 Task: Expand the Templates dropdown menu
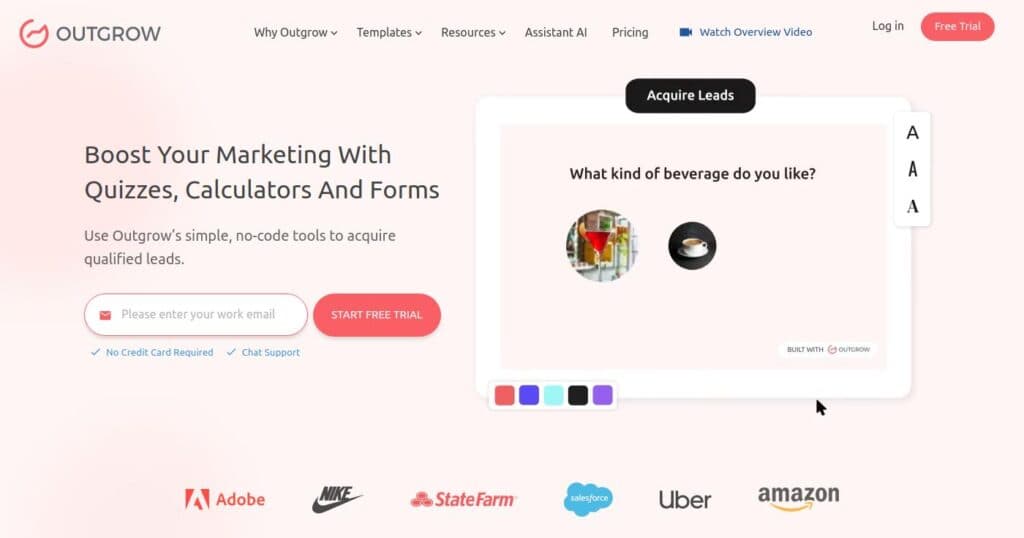(x=389, y=33)
